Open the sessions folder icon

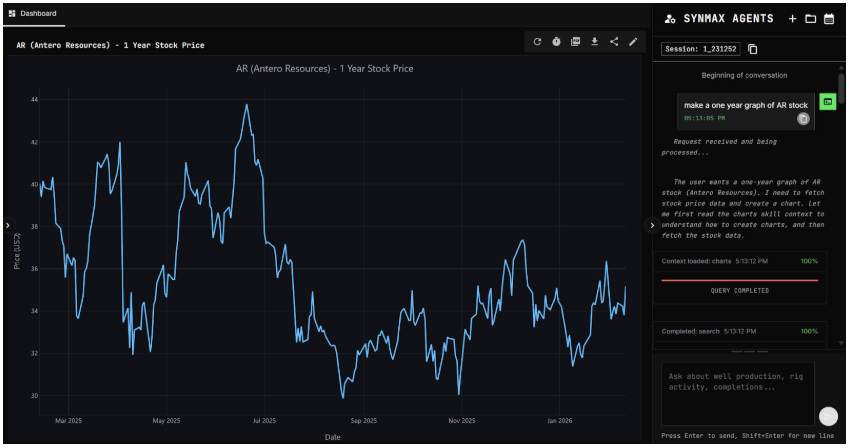[810, 18]
